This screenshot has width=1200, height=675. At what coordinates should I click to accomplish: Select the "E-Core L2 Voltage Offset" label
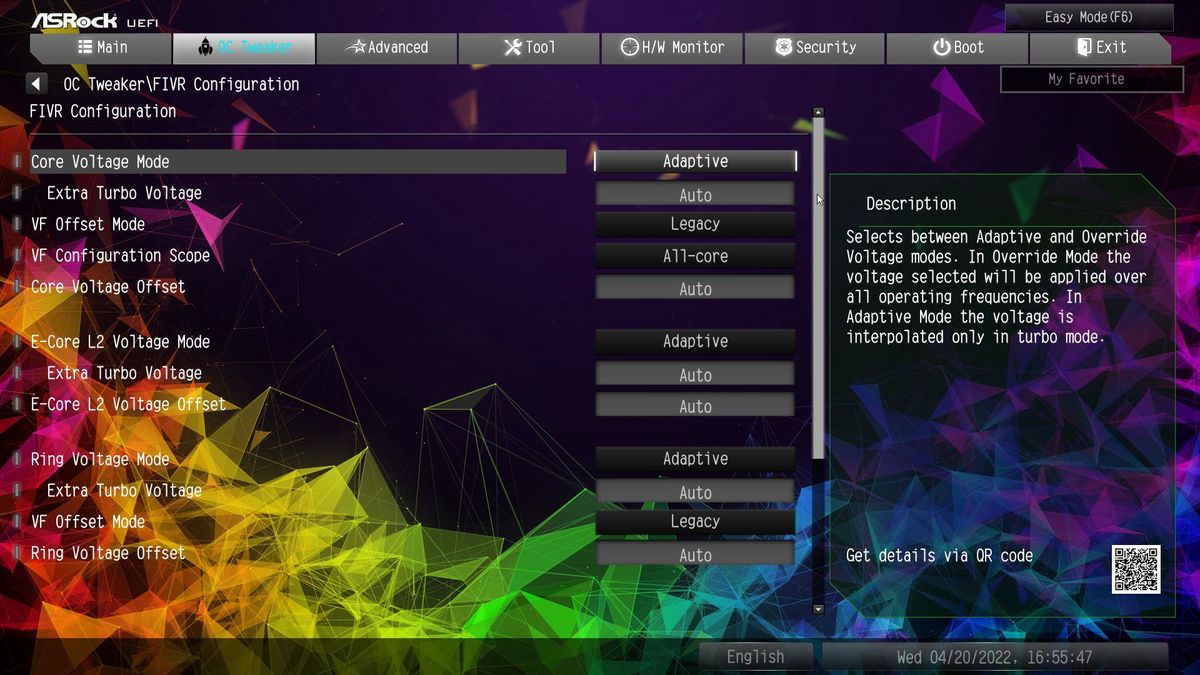coord(128,404)
